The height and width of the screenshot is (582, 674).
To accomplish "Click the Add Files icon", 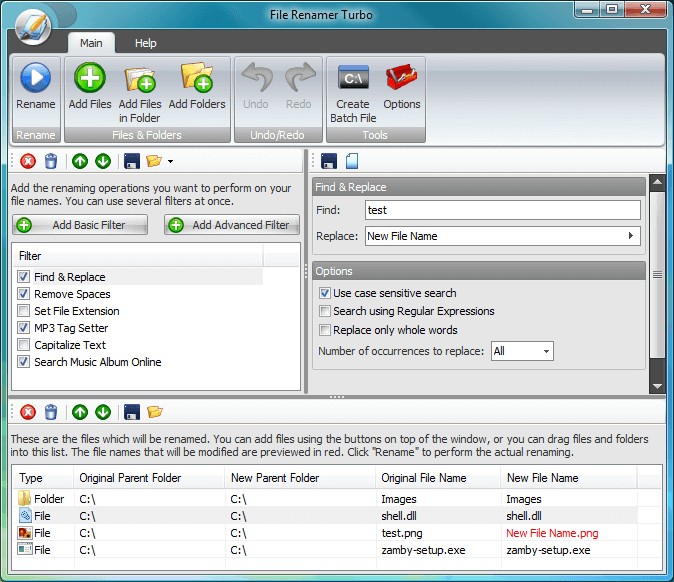I will (x=90, y=78).
